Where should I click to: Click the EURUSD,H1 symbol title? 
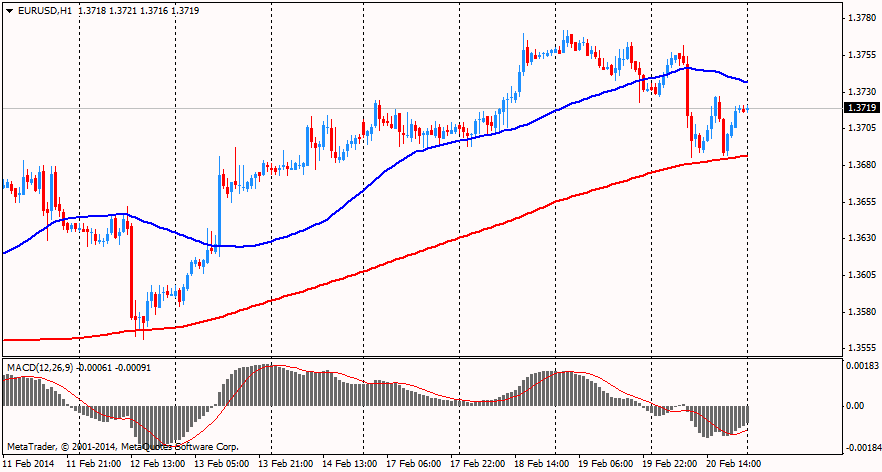tap(44, 11)
